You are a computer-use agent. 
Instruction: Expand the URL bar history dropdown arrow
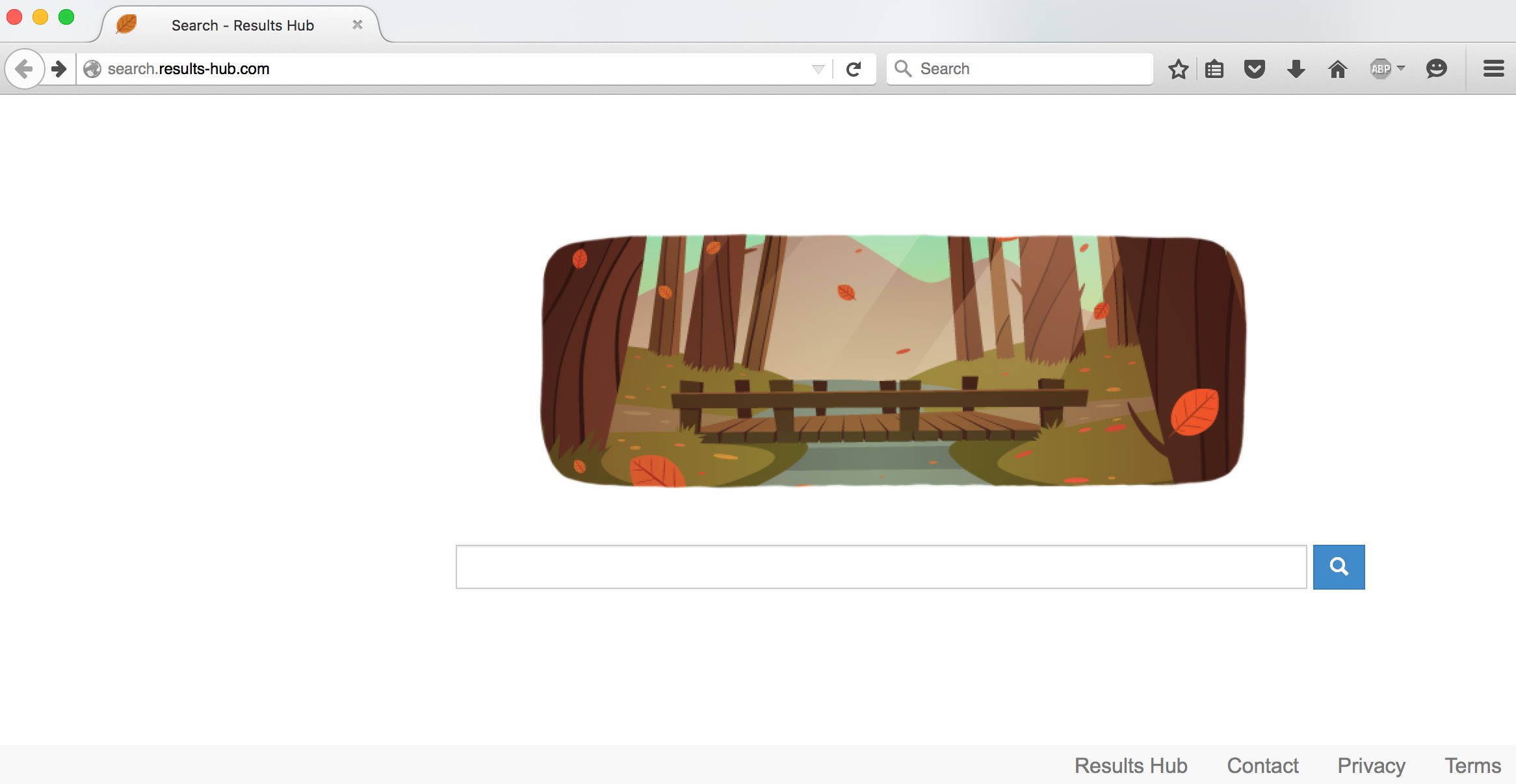point(818,69)
